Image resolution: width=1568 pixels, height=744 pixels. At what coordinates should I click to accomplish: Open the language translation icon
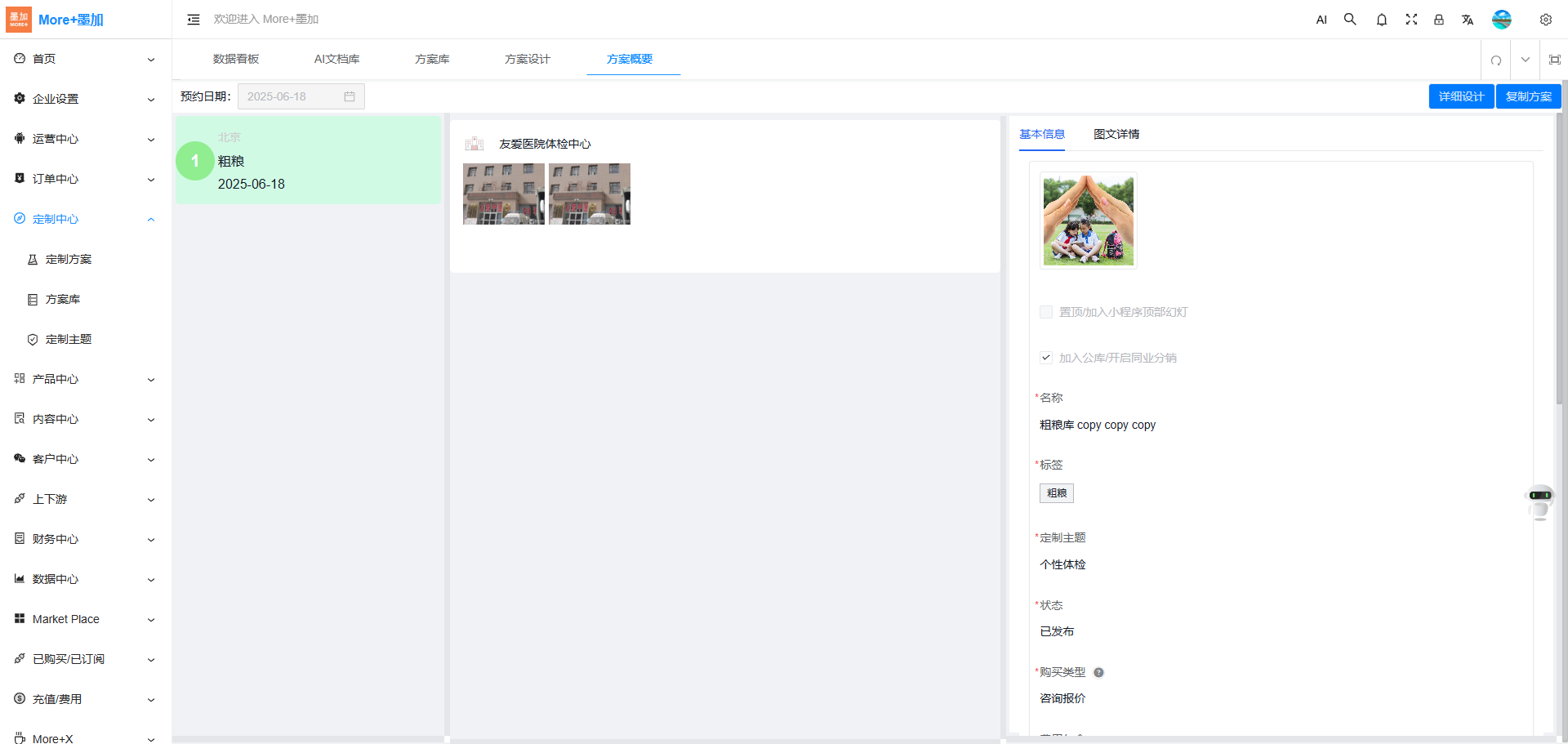coord(1468,20)
